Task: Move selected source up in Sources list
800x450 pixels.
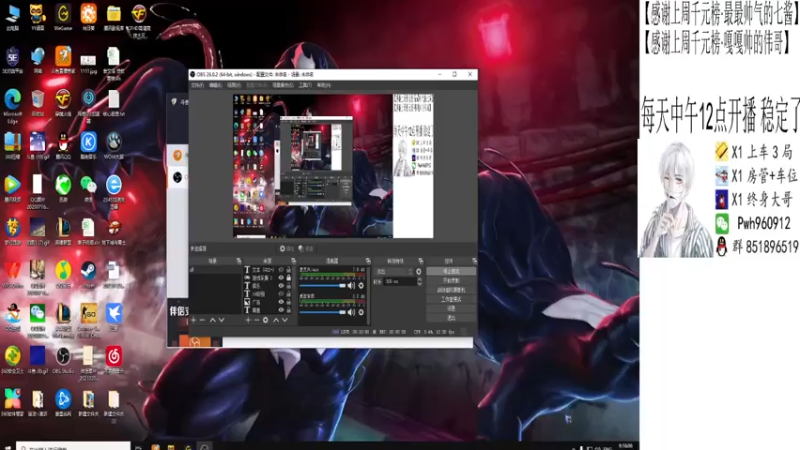Action: (276, 320)
